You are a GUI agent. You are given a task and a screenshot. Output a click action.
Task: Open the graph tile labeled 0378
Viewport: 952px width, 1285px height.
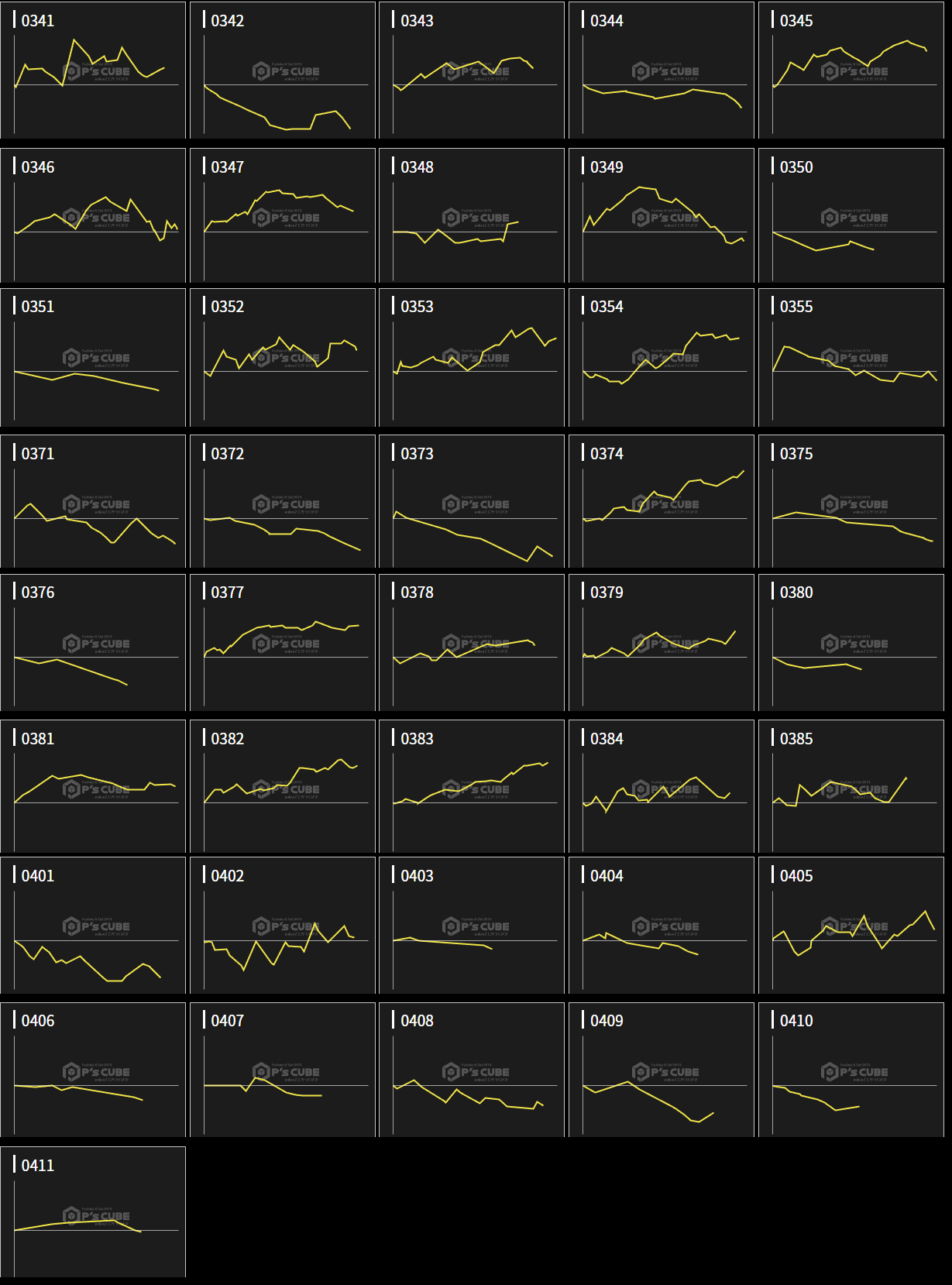pyautogui.click(x=472, y=643)
